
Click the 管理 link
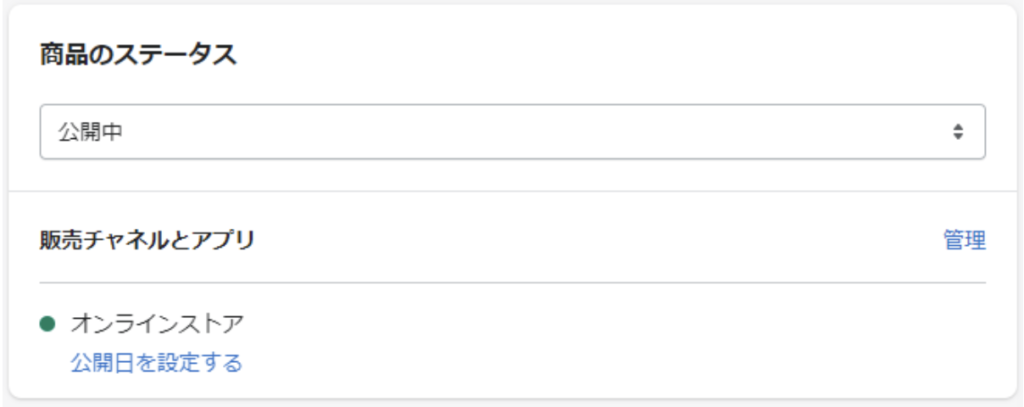point(964,240)
